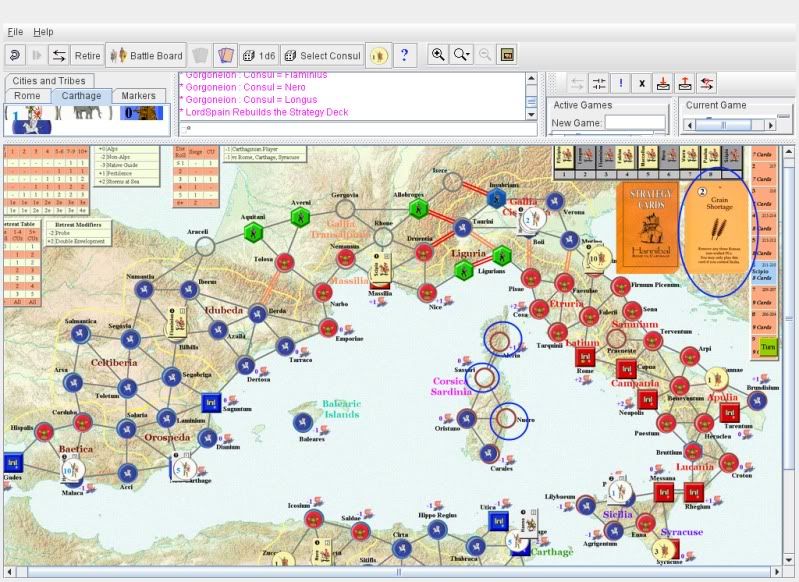Pick the elephant piece in Carthage palette
The height and width of the screenshot is (582, 799).
pos(87,112)
